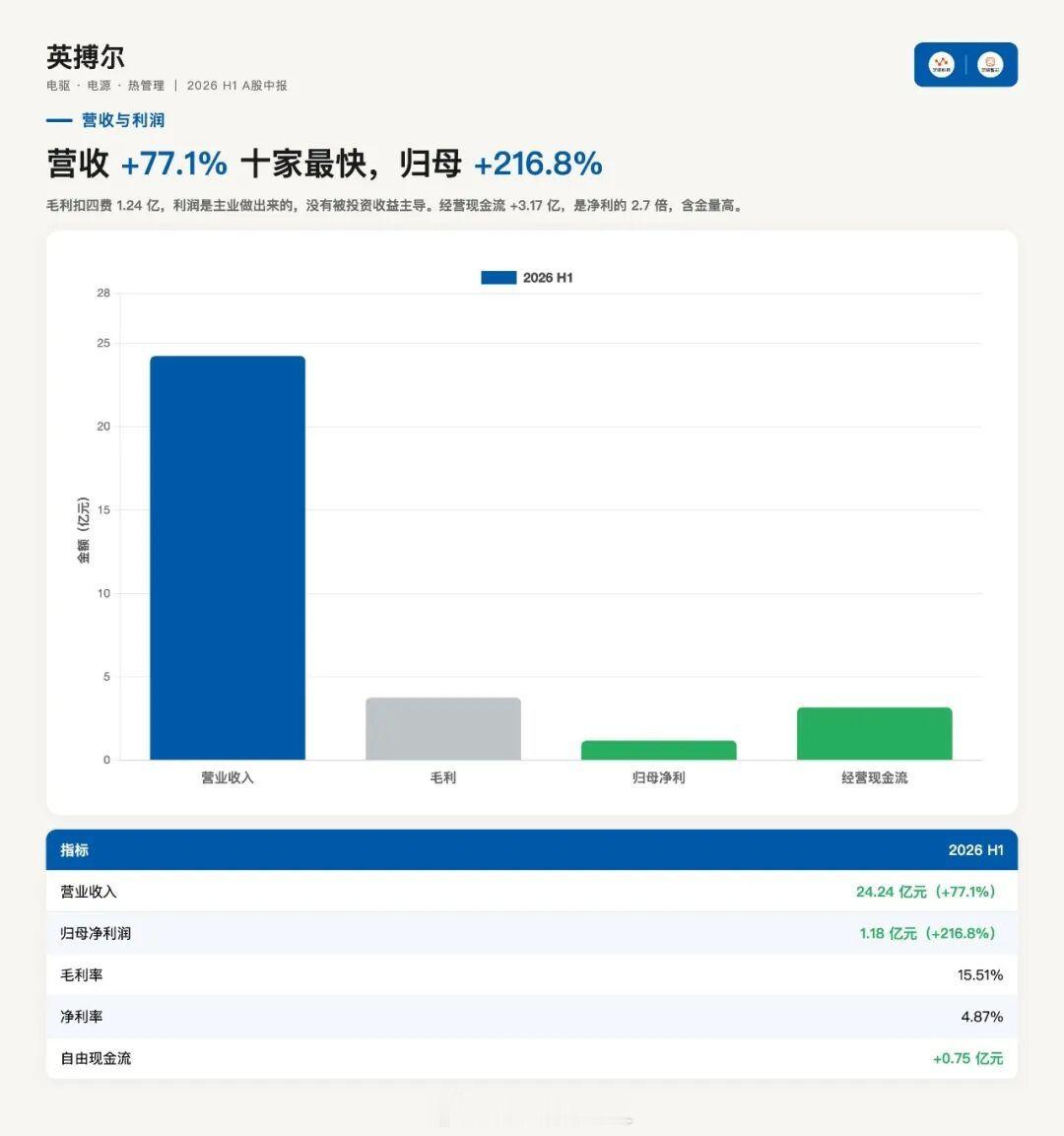Select the green 经营现金流 bar
1064x1136 pixels.
click(x=874, y=733)
